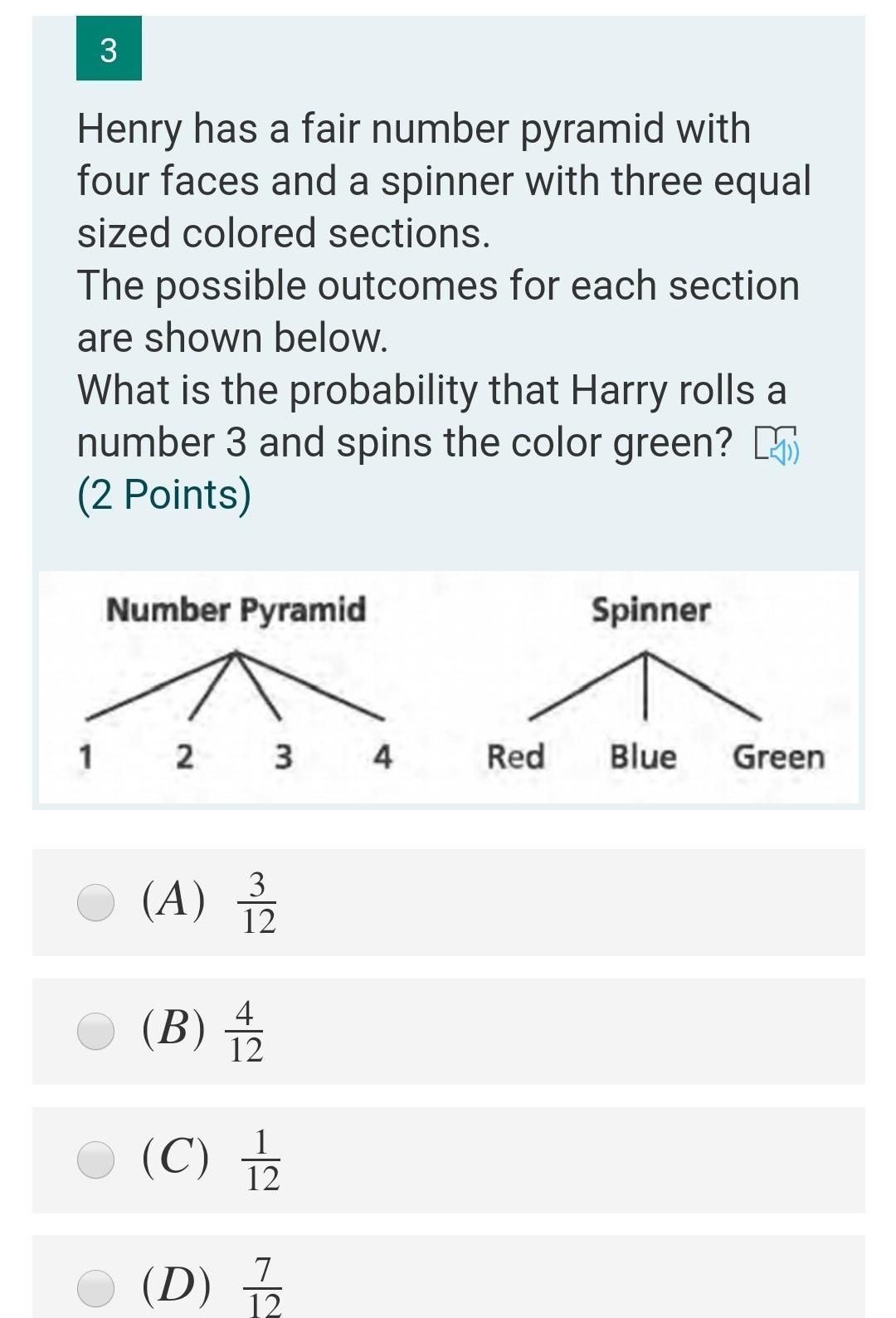Click the Spinner heading in diagram
Screen dimensions: 896x1318
[x=650, y=610]
